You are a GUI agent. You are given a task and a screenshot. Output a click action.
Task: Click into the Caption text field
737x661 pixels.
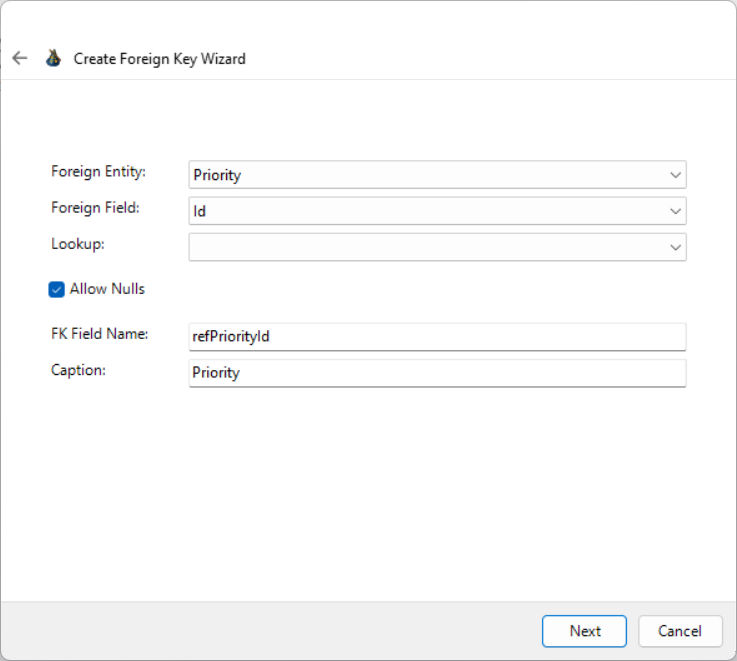pyautogui.click(x=436, y=373)
